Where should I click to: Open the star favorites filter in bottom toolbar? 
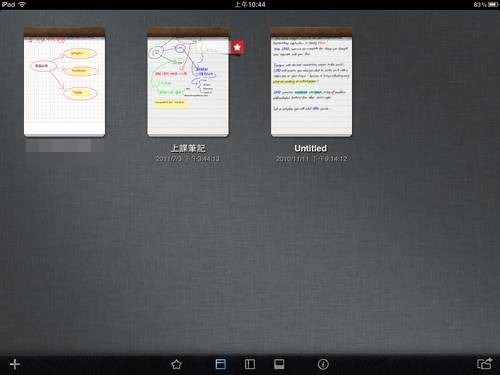[x=176, y=364]
